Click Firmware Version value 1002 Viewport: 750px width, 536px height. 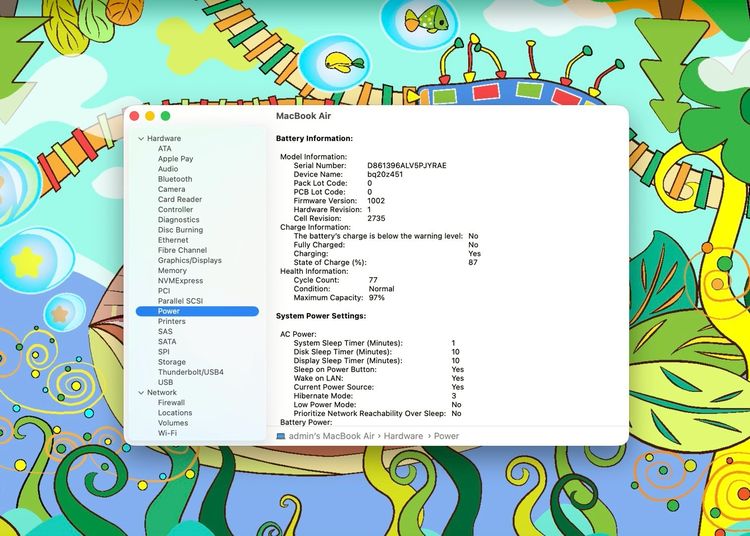[376, 201]
